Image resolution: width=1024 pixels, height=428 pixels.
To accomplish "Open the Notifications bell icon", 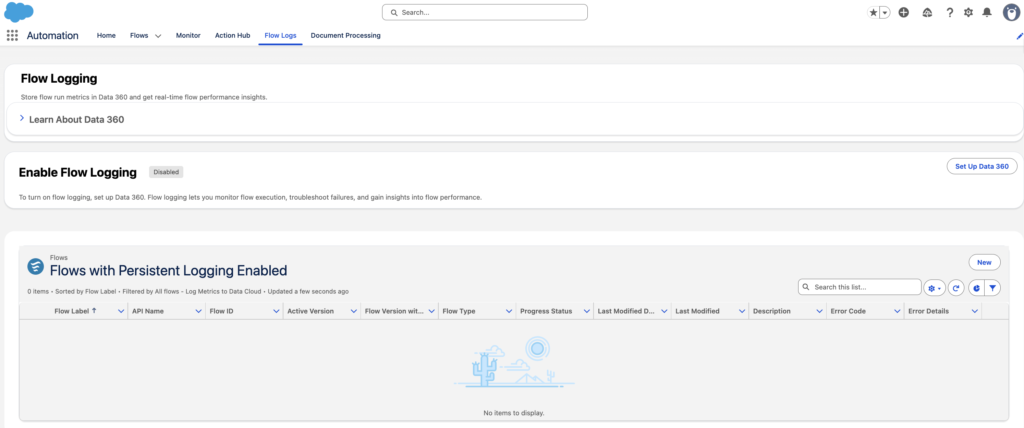I will tap(987, 12).
